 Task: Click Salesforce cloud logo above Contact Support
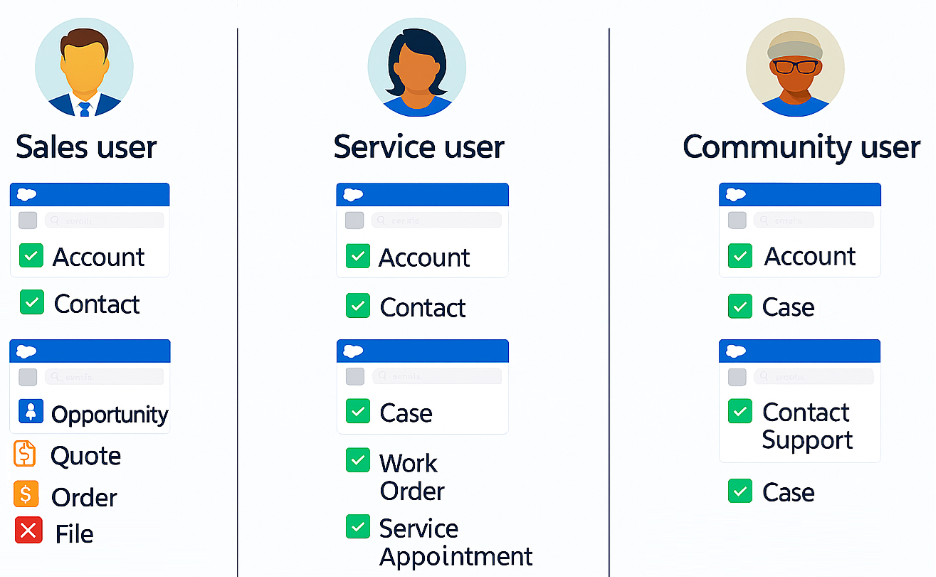pyautogui.click(x=736, y=351)
